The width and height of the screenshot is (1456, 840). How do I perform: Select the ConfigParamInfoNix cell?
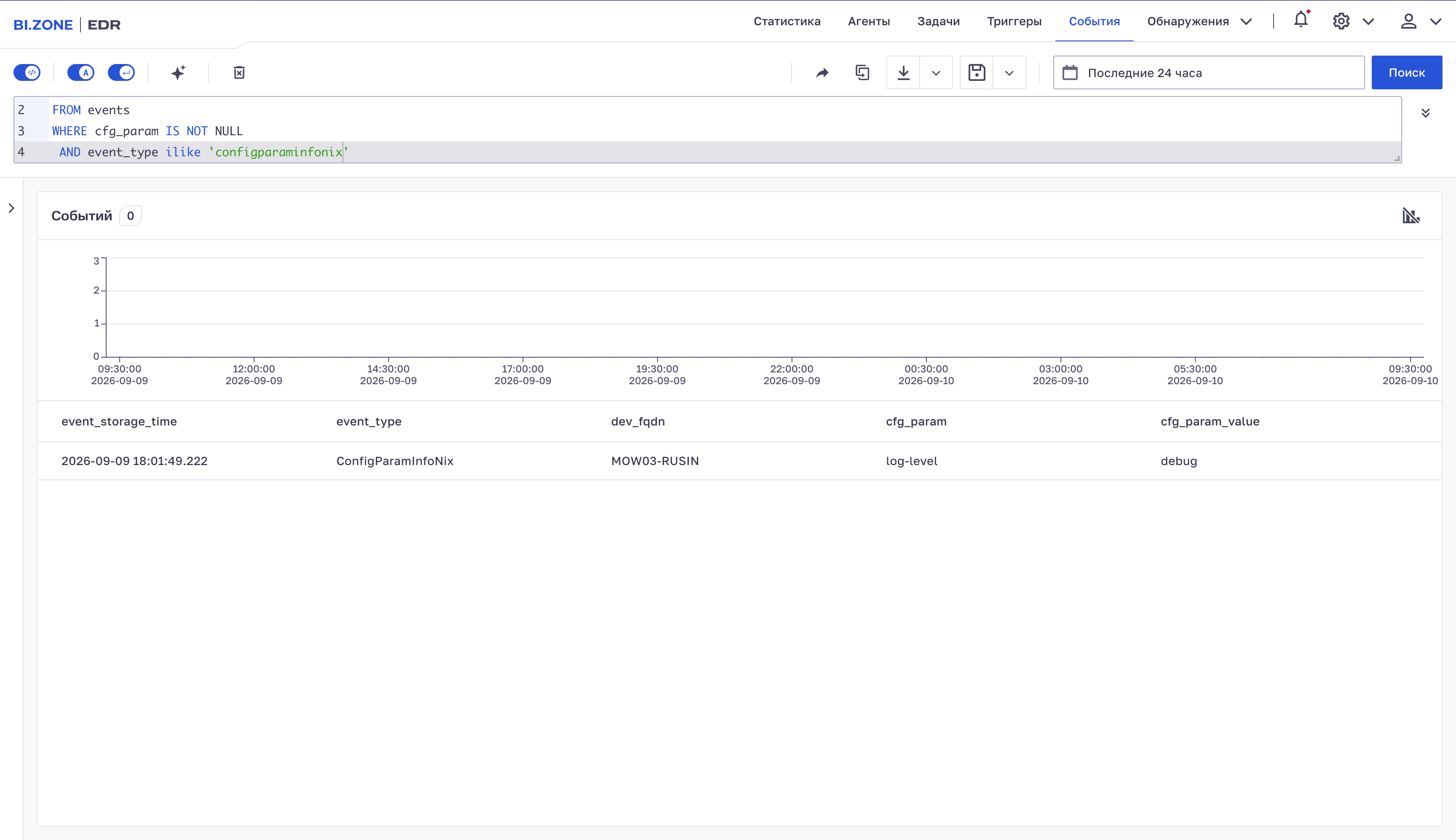tap(395, 461)
